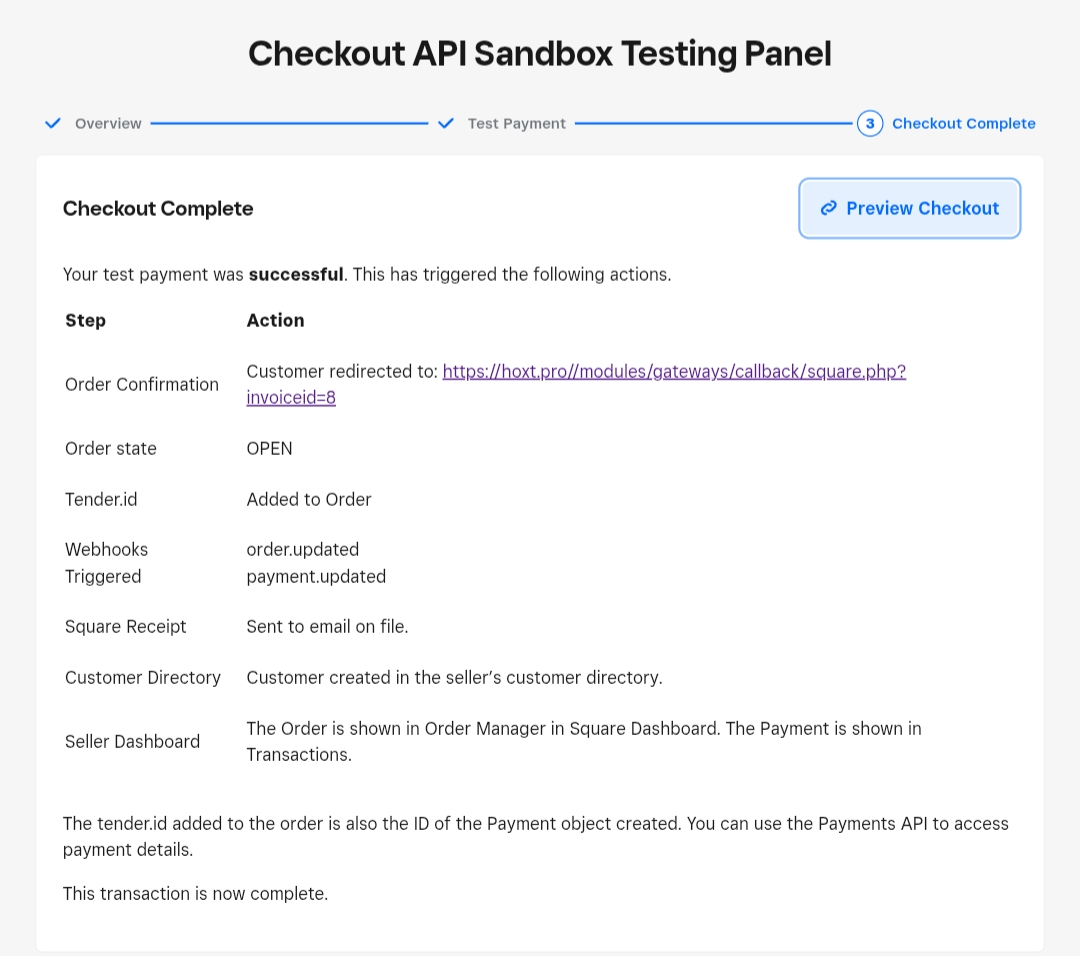Click the payment.updated webhook entry
Viewport: 1080px width, 956px height.
316,577
